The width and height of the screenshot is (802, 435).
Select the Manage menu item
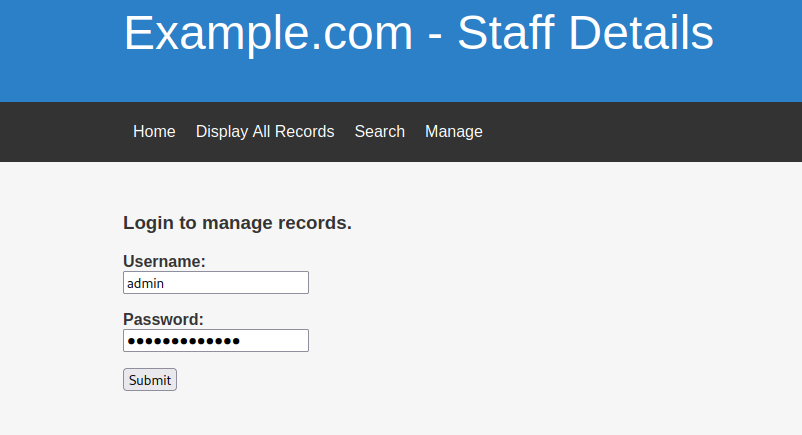tap(453, 132)
